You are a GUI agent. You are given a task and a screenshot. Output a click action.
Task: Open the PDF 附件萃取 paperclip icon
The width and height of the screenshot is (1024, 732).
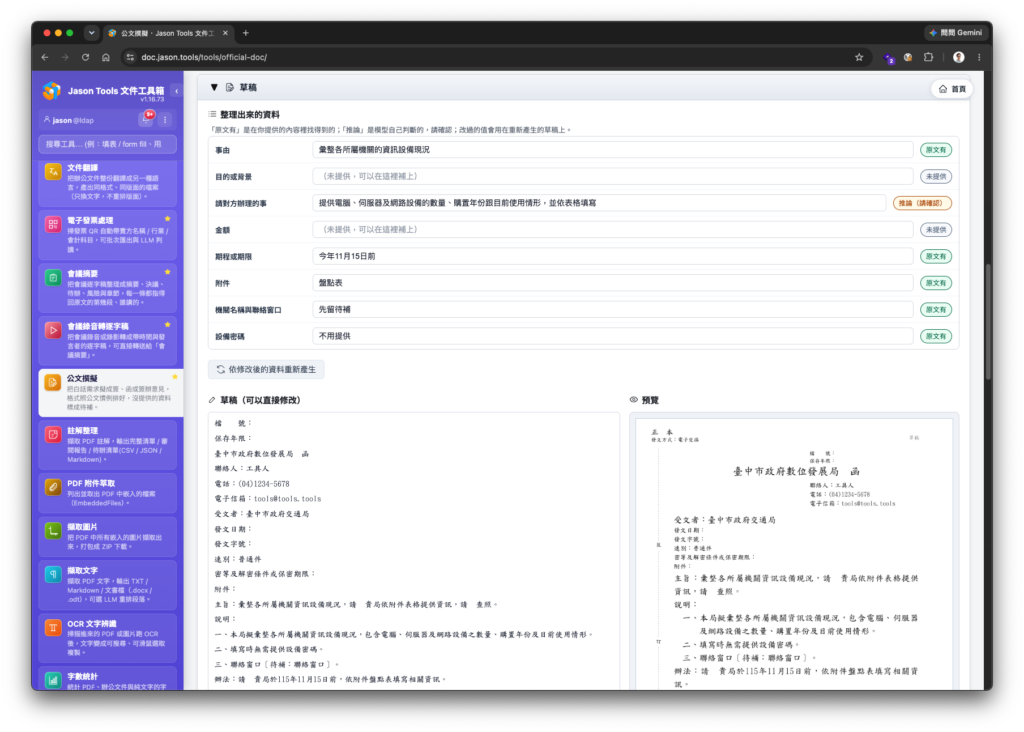click(x=53, y=487)
